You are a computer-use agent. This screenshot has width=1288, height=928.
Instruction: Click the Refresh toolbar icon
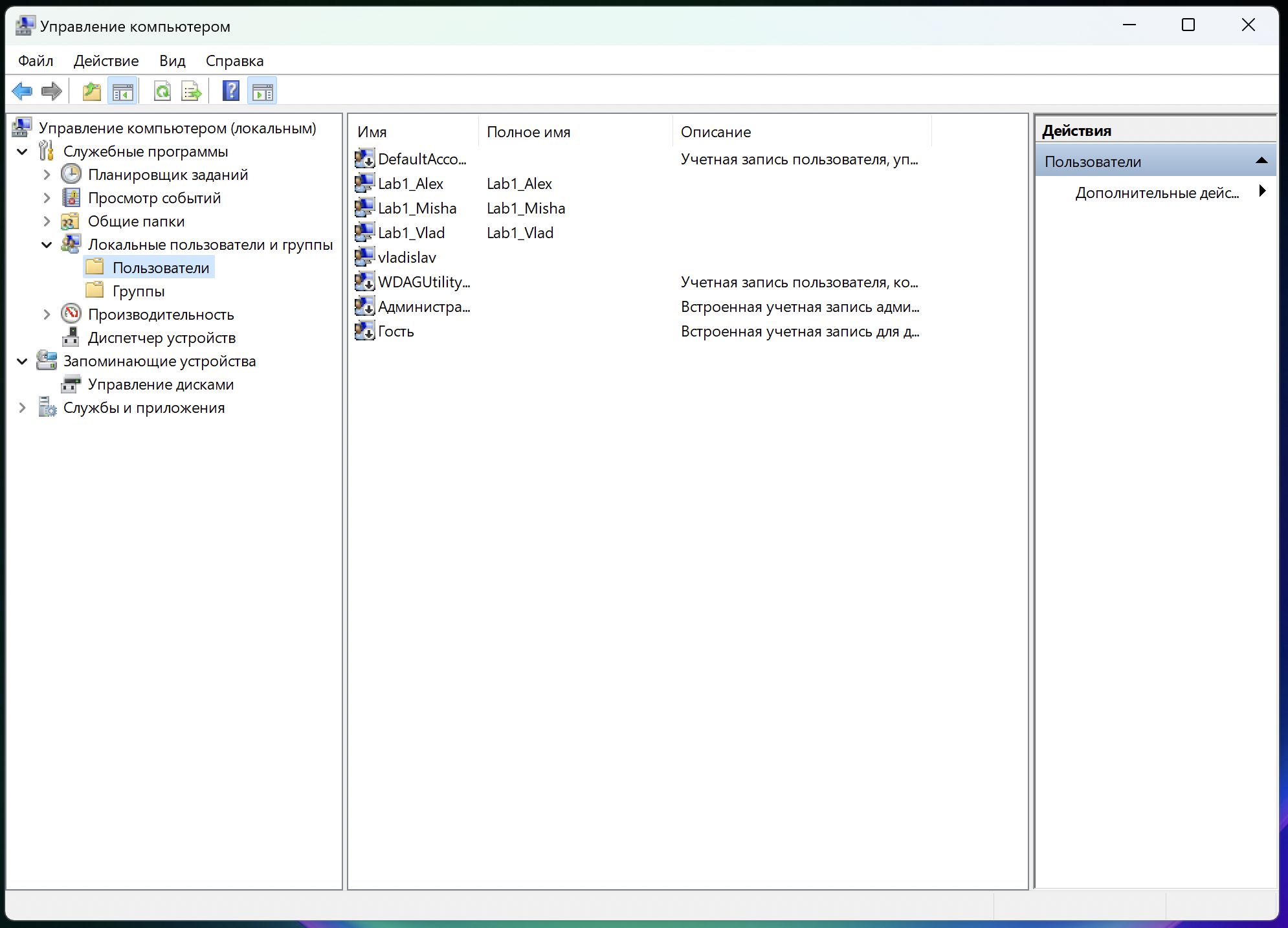pyautogui.click(x=162, y=91)
